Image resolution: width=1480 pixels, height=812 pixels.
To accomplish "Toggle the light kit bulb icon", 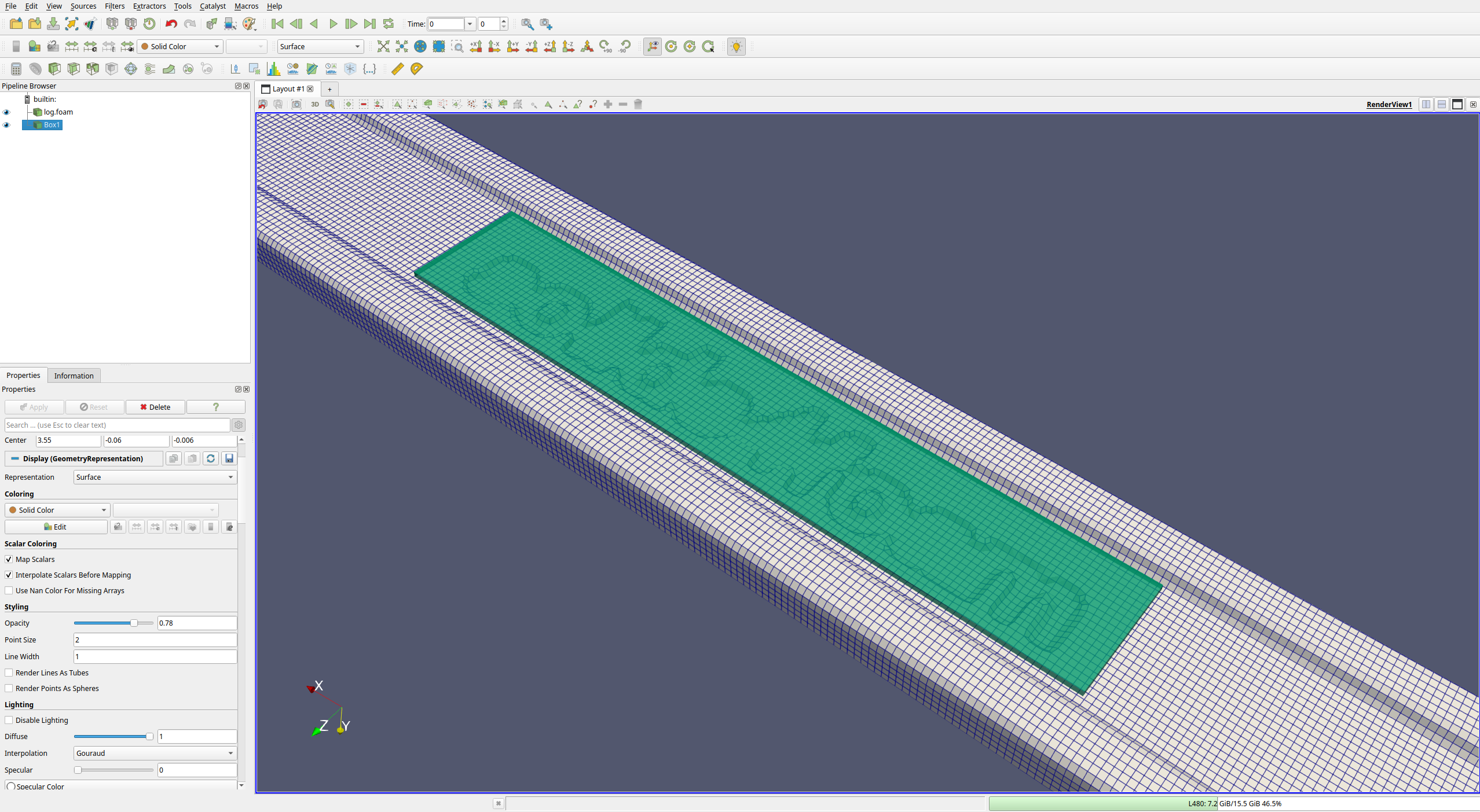I will click(736, 46).
